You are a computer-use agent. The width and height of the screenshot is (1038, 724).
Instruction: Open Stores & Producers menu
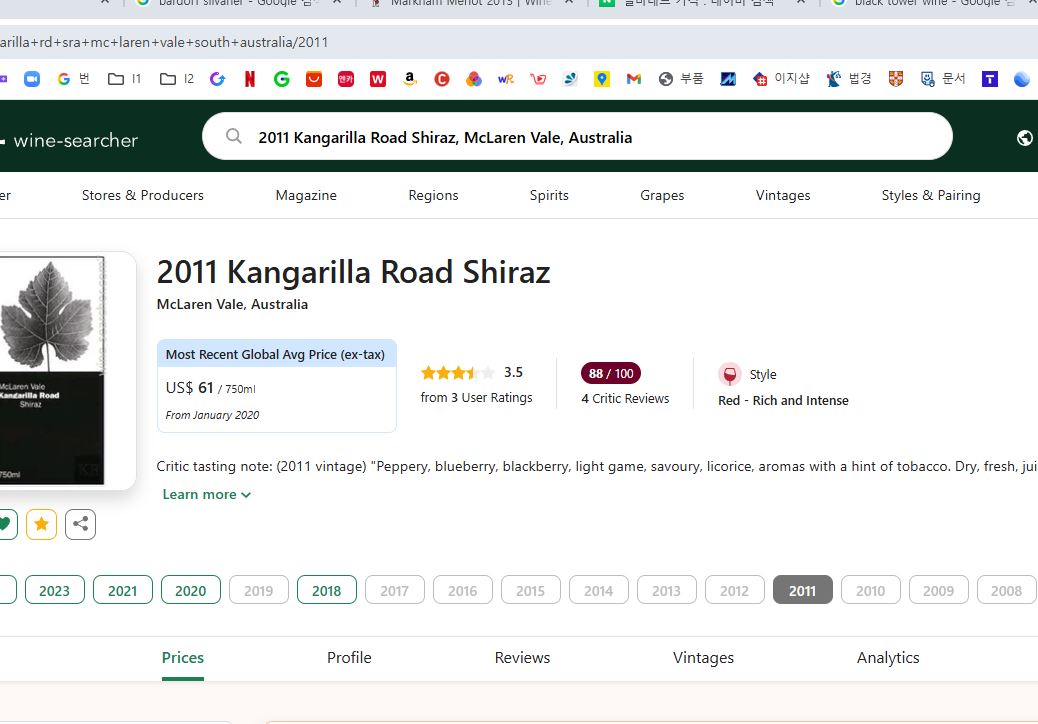[143, 195]
